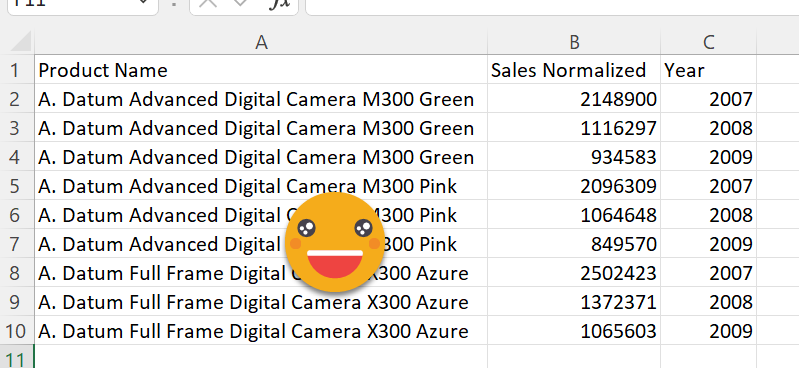Select column B header
799x368 pixels.
click(574, 42)
